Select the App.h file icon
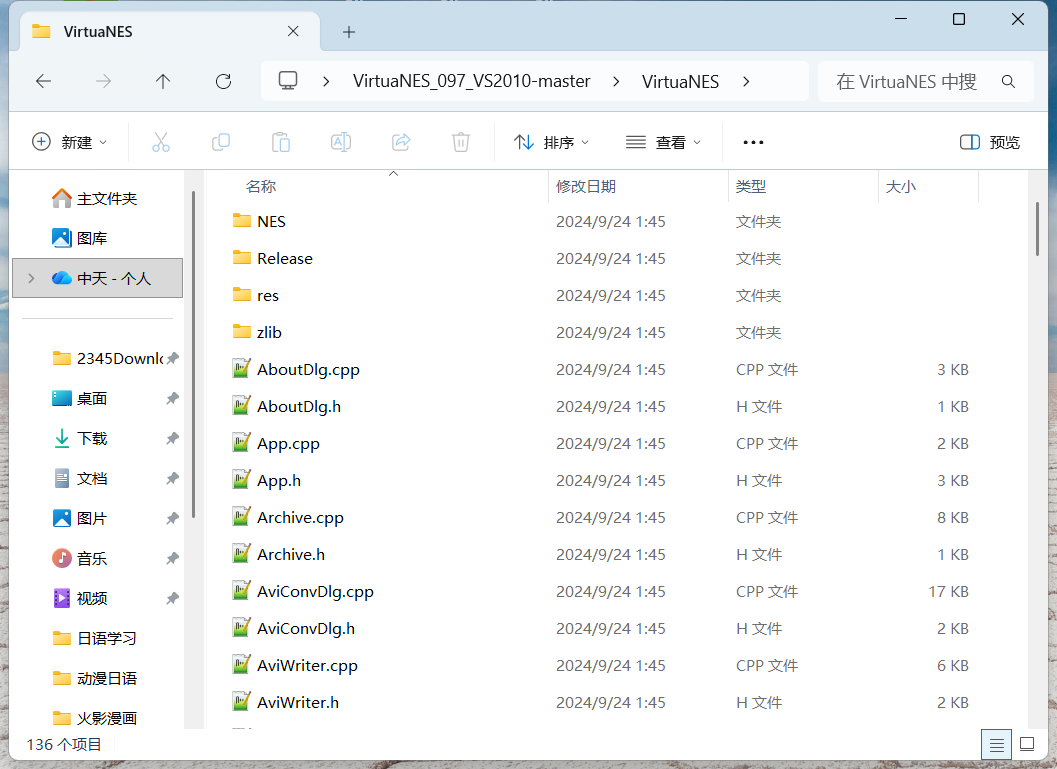 click(x=241, y=480)
